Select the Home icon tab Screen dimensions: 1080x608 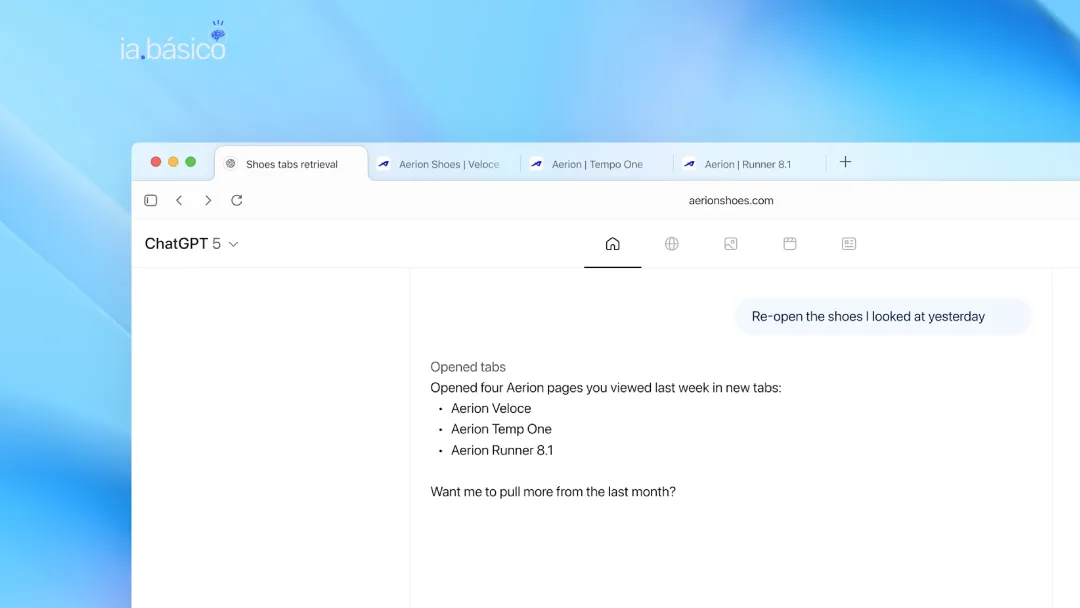pos(612,244)
